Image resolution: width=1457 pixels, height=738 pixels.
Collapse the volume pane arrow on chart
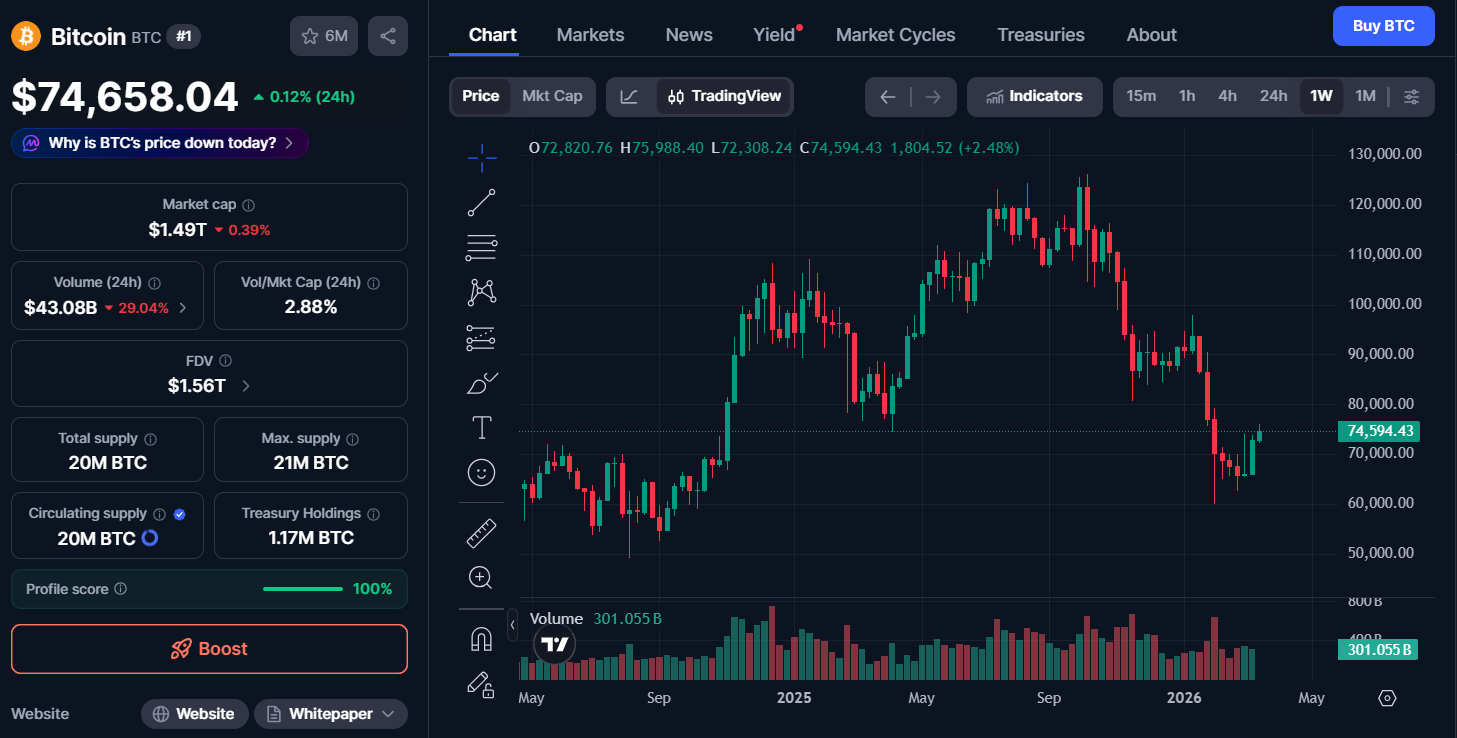tap(512, 624)
